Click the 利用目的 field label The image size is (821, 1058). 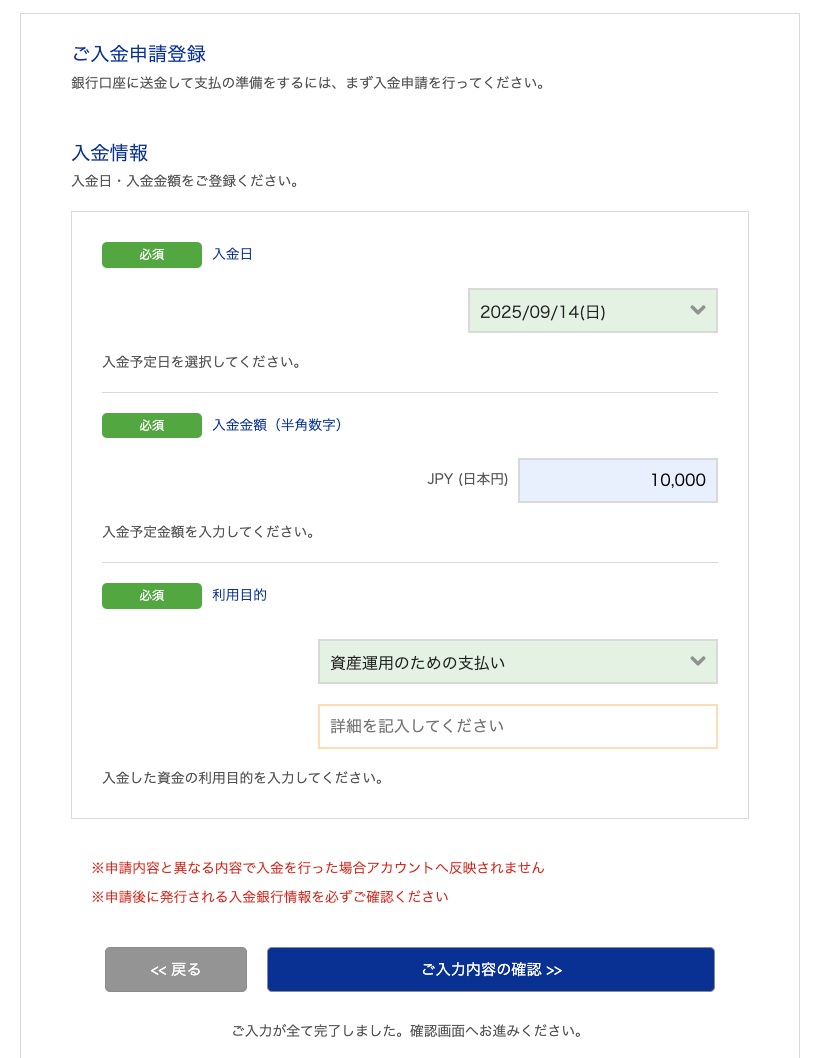click(x=239, y=595)
